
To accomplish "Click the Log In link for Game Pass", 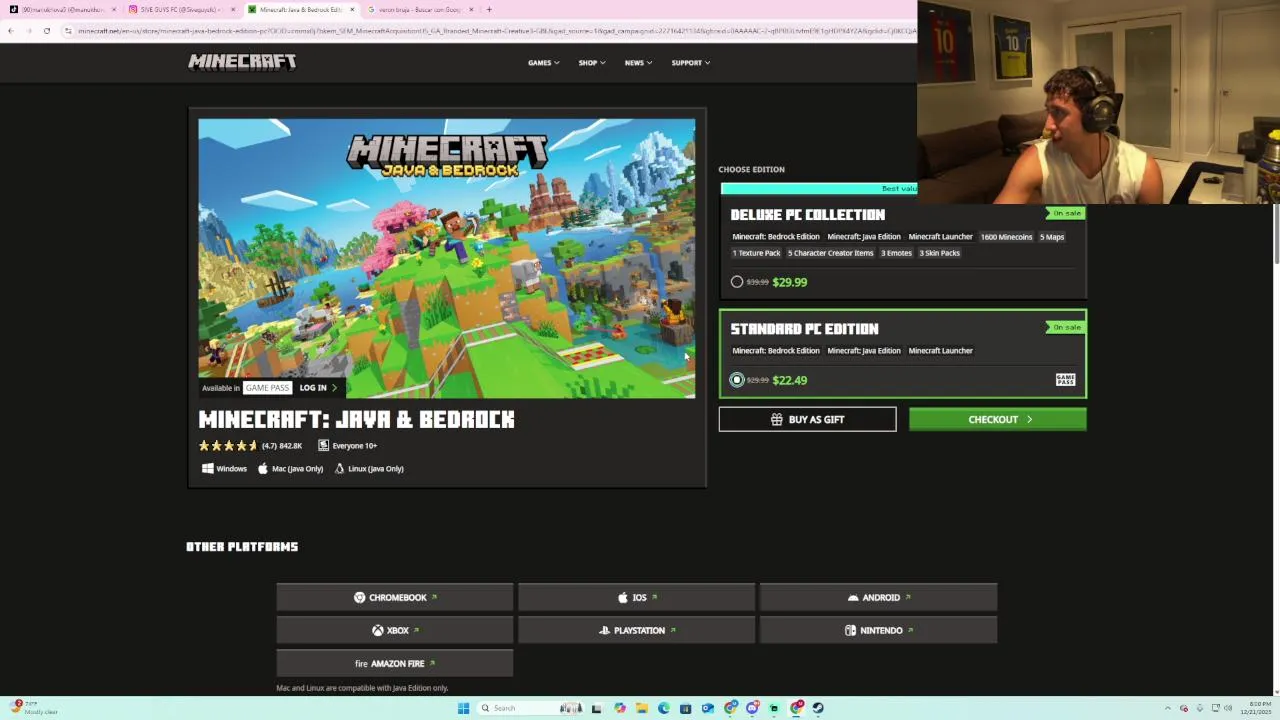I will point(318,388).
